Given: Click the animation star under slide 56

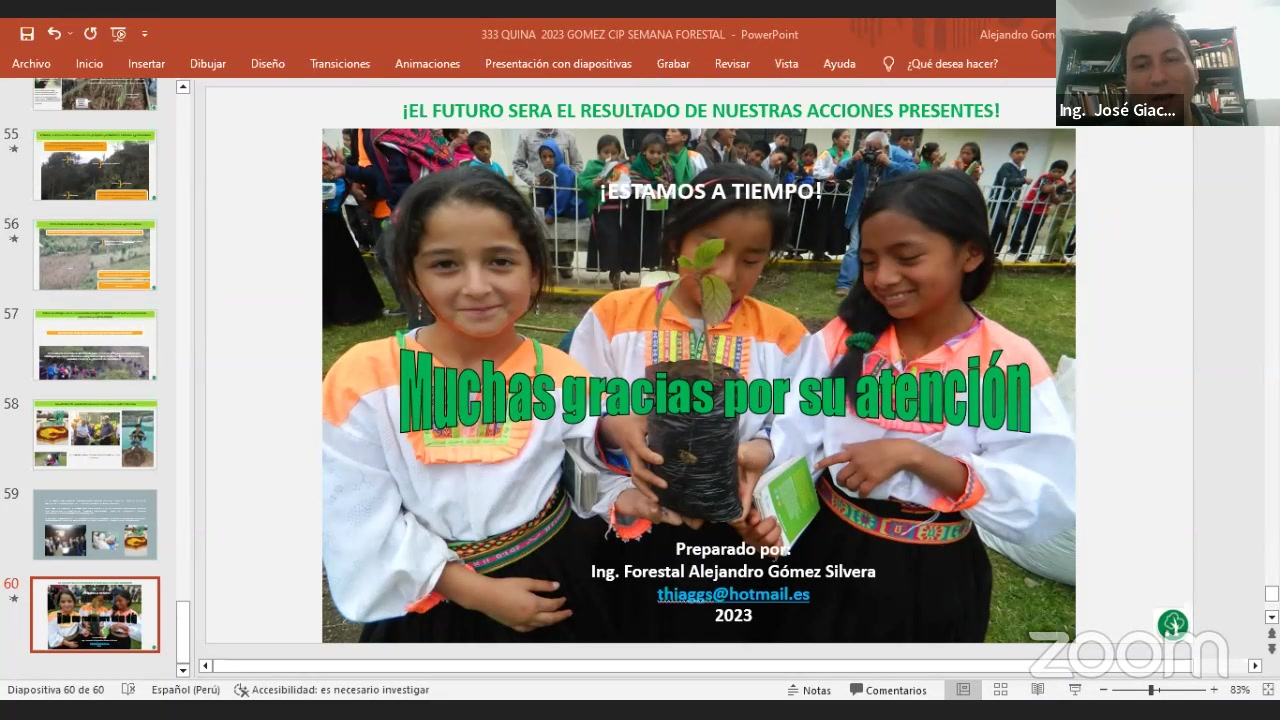Looking at the screenshot, I should [13, 239].
